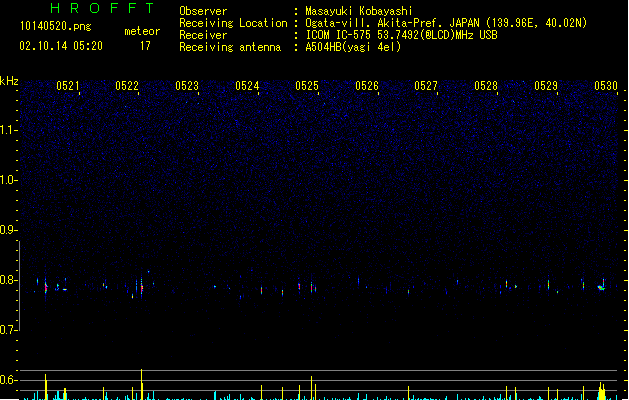Click the Observer label
The image size is (629, 400).
(203, 11)
